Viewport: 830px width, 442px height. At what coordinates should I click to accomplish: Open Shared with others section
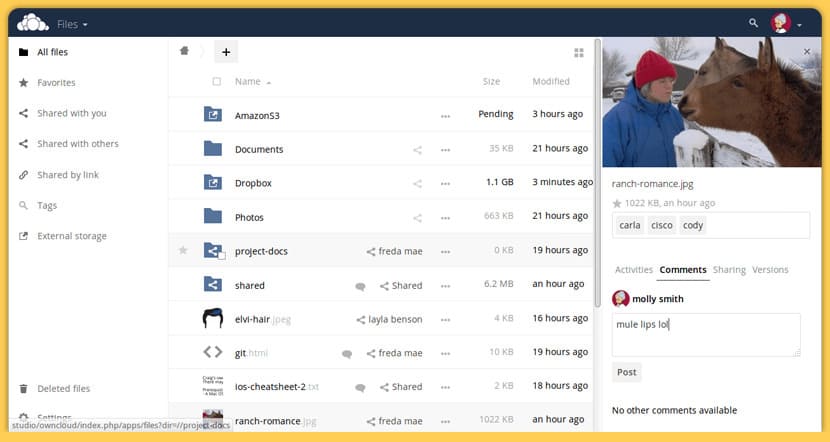click(77, 144)
